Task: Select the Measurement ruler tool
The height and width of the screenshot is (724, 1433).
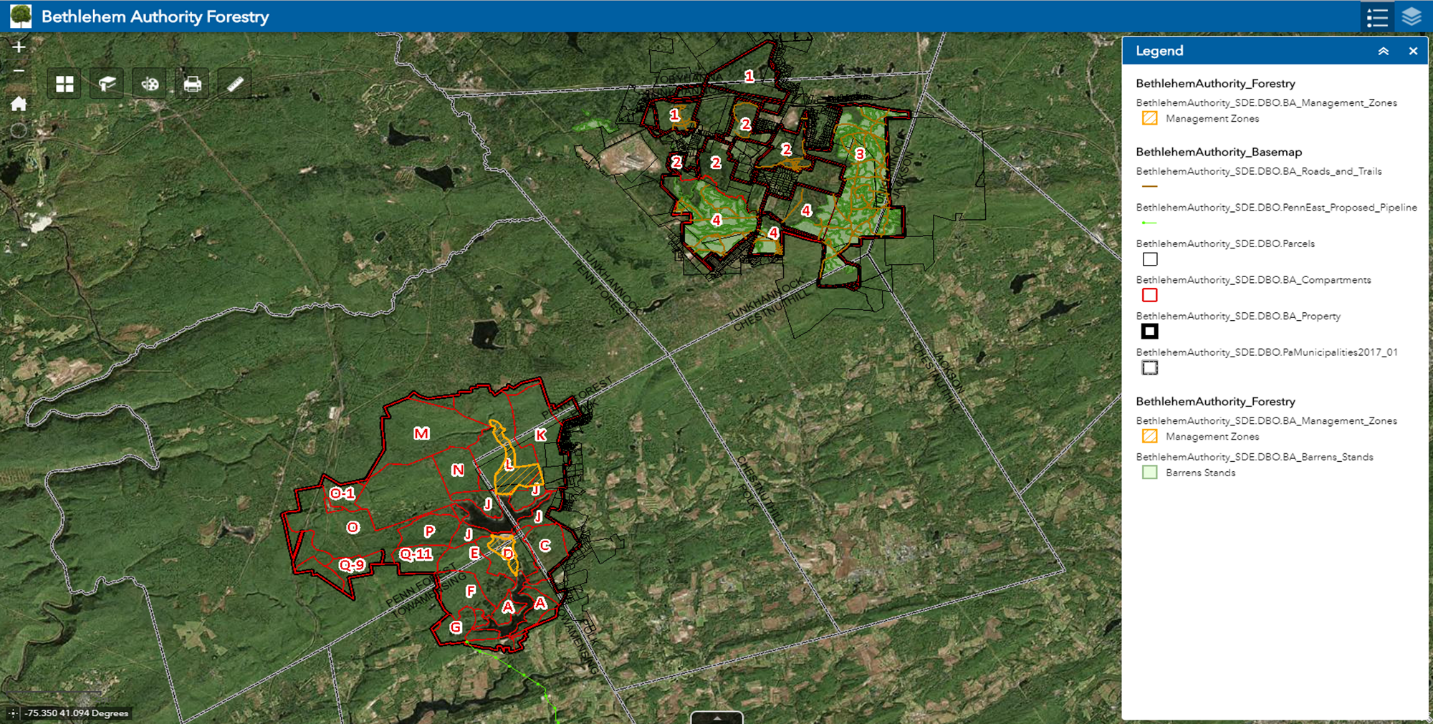Action: tap(234, 84)
